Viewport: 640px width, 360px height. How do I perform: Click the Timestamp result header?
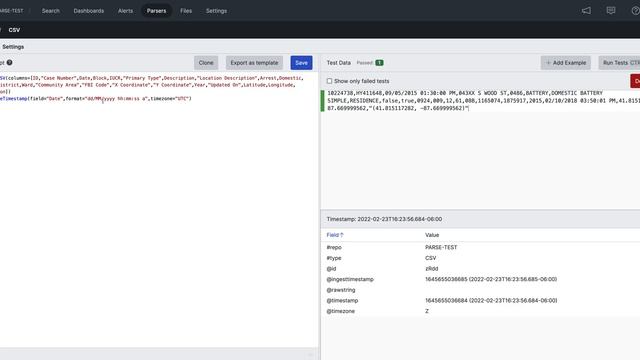pyautogui.click(x=384, y=219)
